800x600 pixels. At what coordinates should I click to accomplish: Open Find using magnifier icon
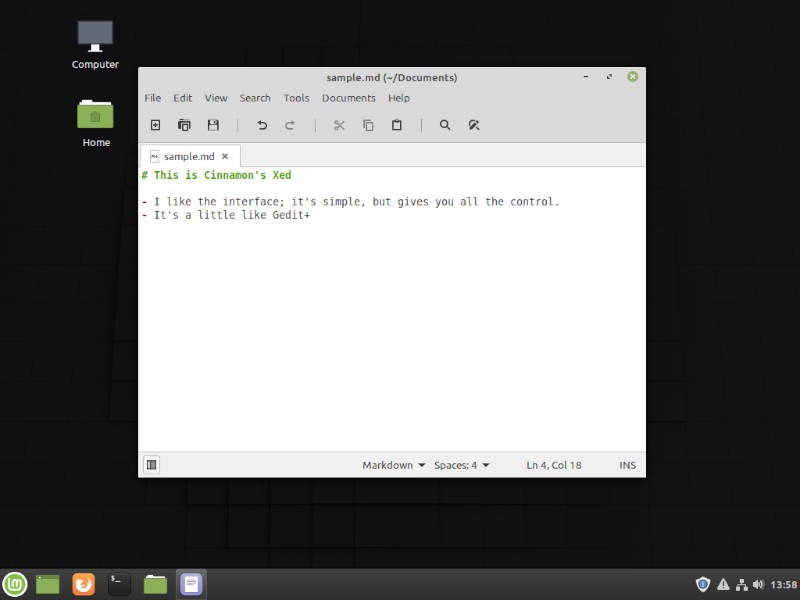445,125
